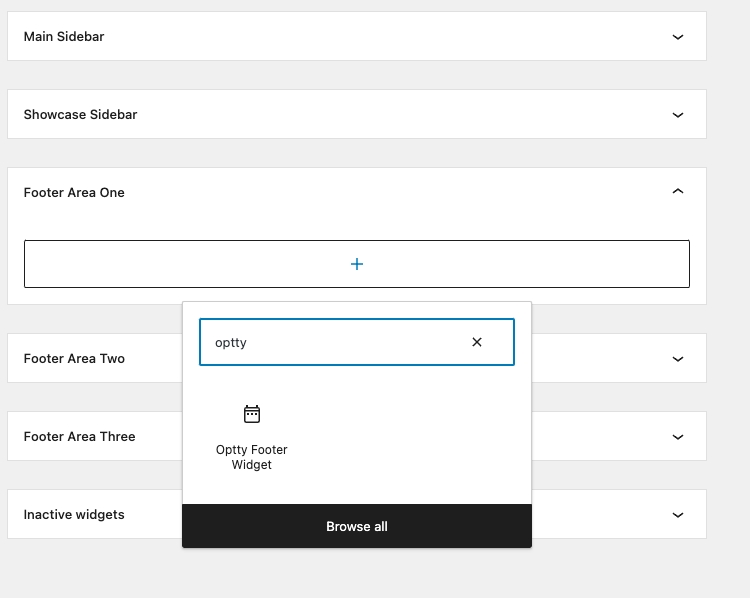
Task: Click the Footer Area One heading
Action: point(74,192)
